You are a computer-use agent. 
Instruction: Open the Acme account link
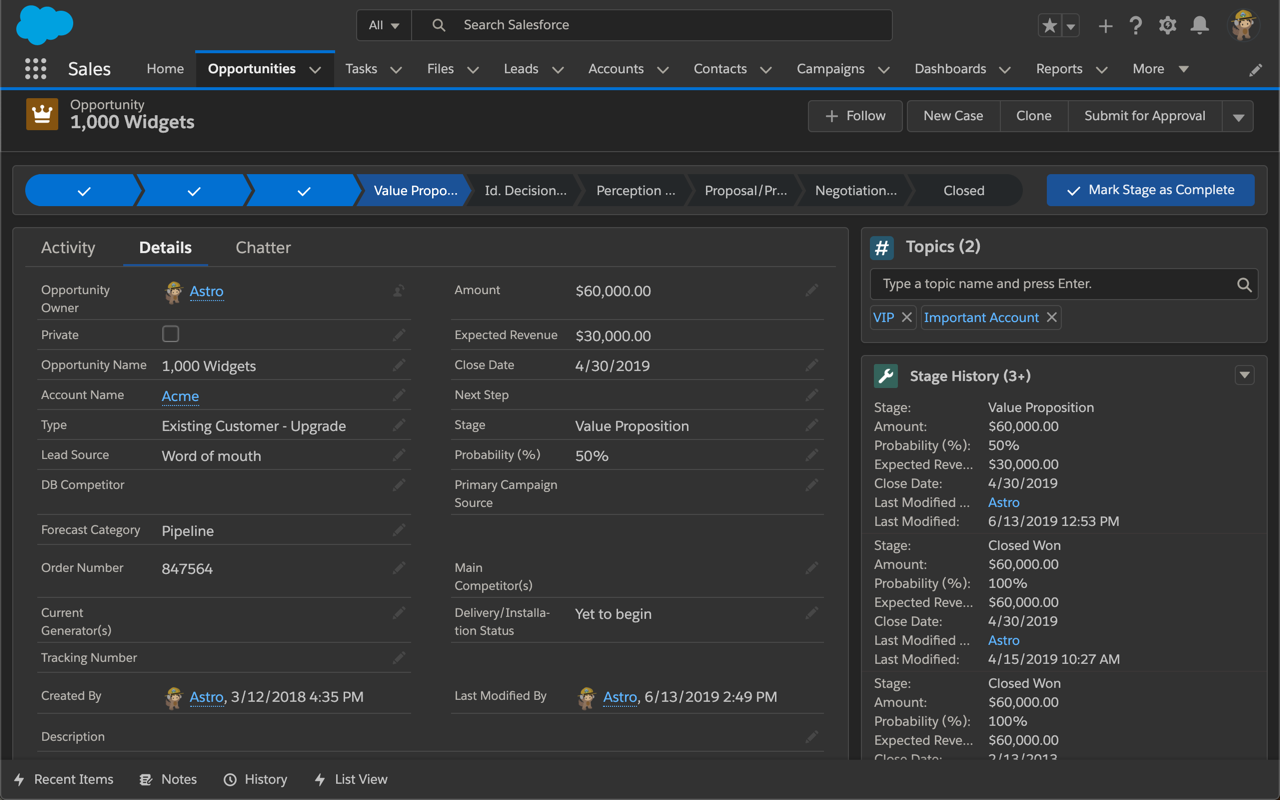(180, 396)
